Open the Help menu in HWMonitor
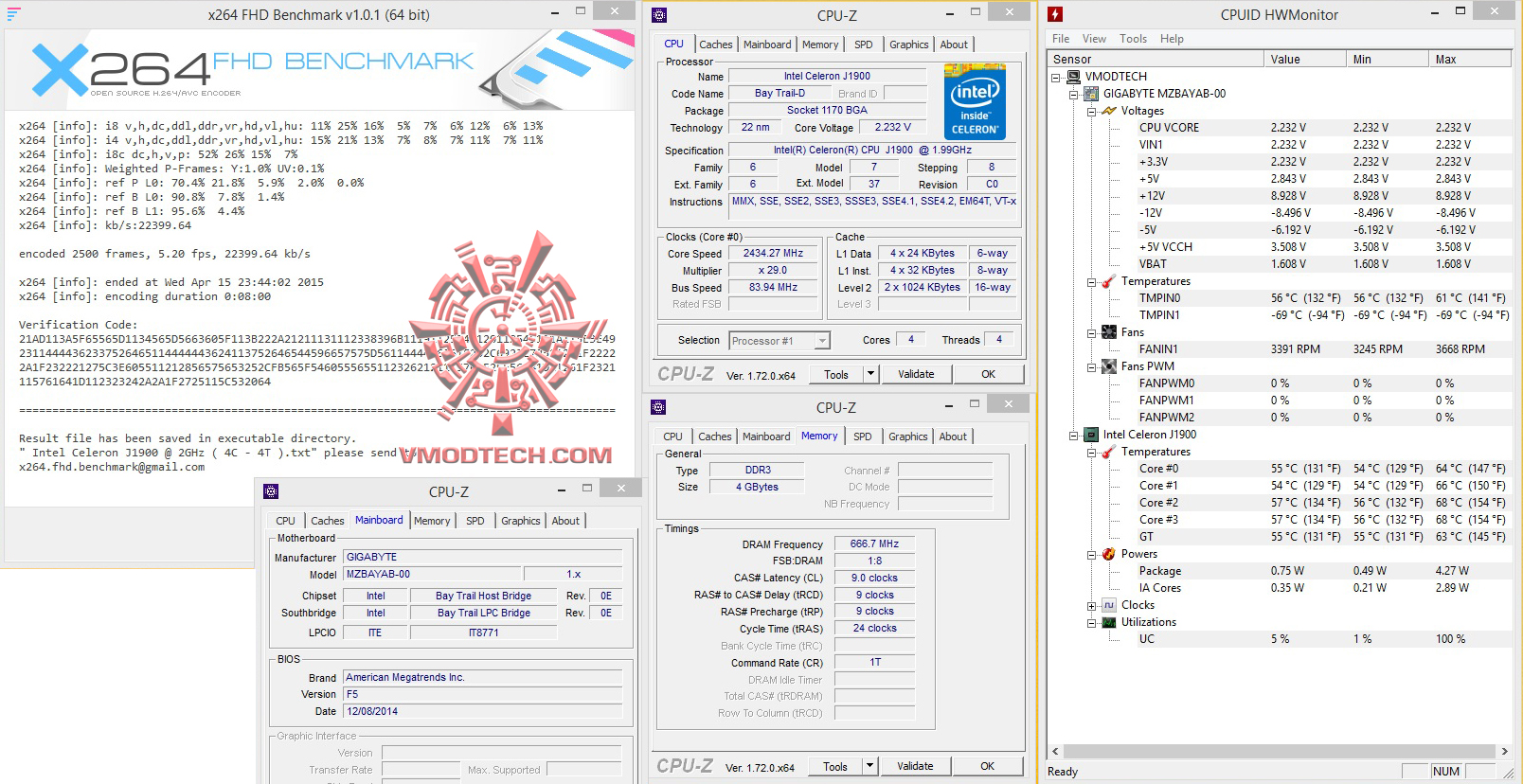 1172,39
